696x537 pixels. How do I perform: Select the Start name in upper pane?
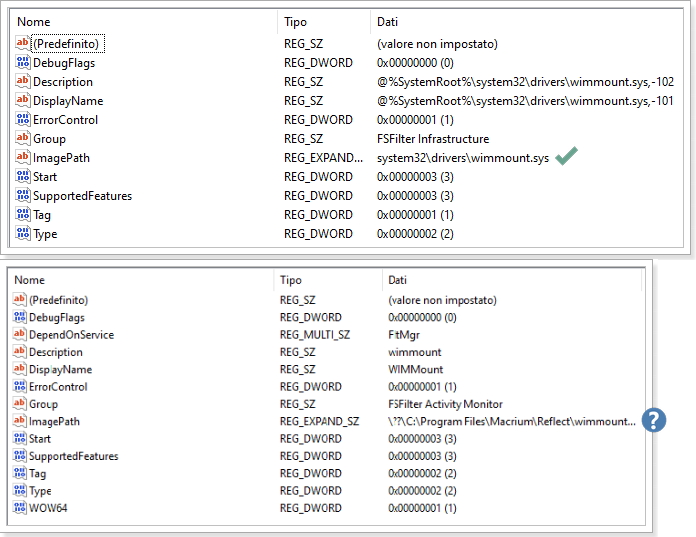45,177
